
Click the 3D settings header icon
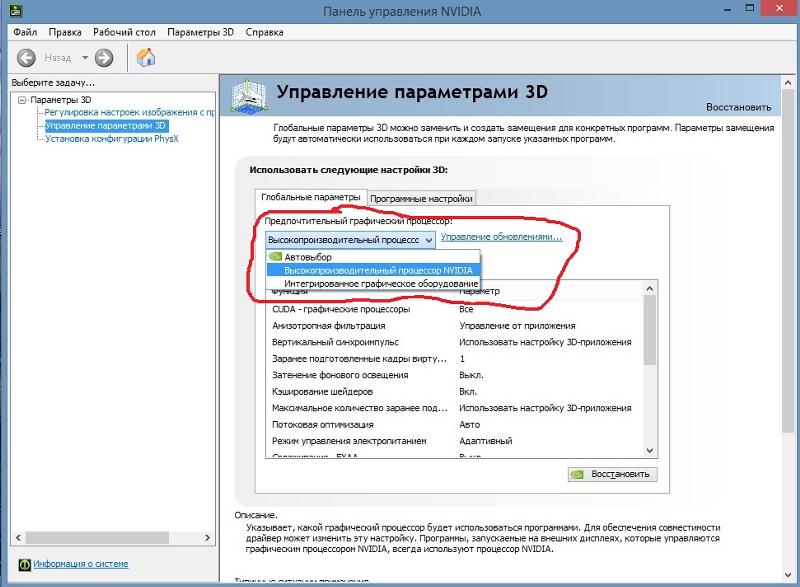coord(249,95)
